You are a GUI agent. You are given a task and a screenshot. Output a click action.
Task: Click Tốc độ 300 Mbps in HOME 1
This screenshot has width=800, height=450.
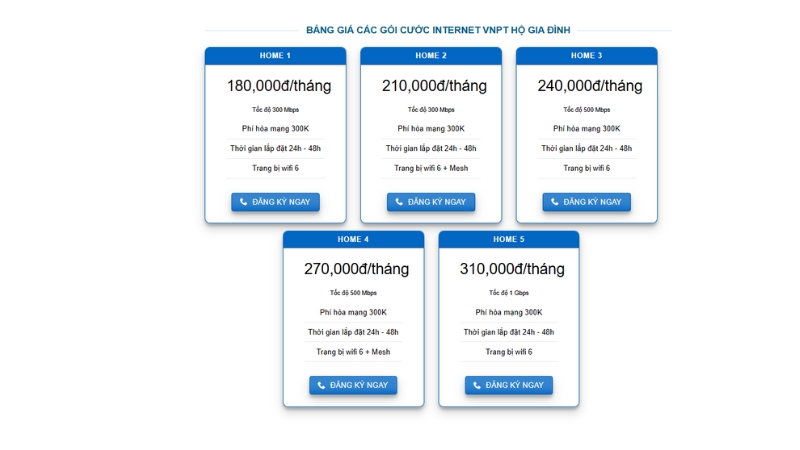[276, 110]
